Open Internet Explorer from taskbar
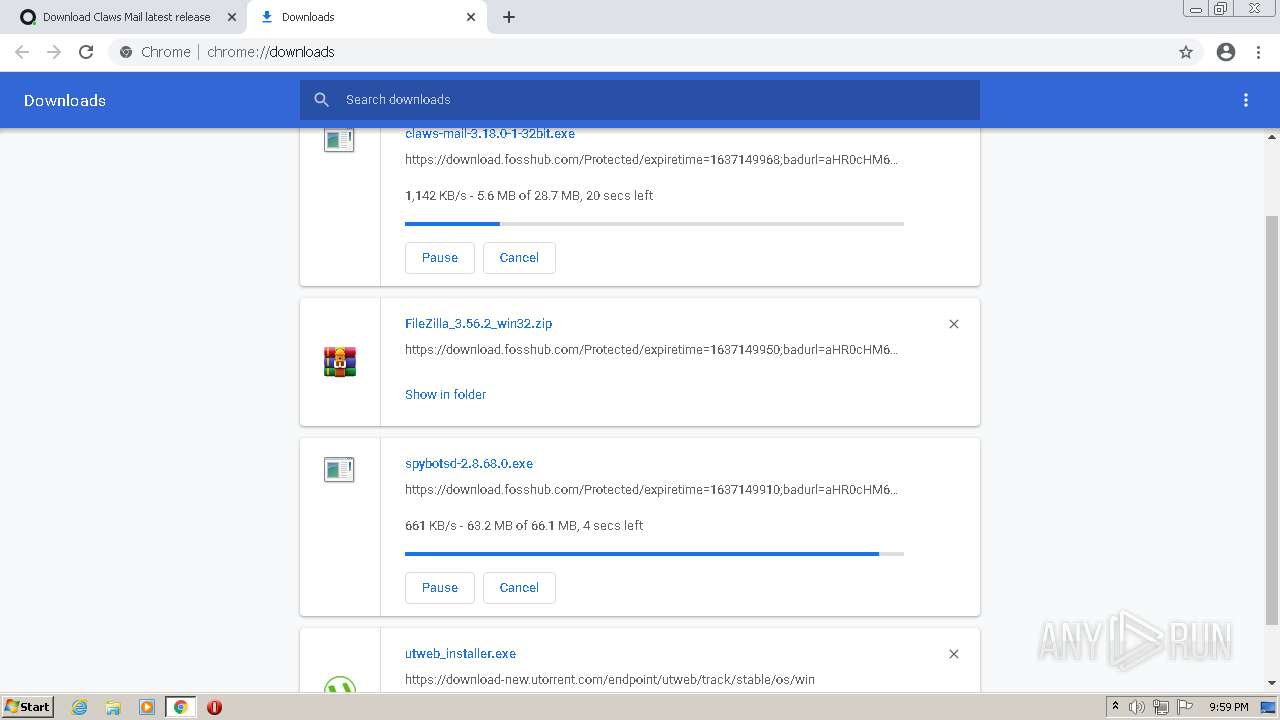Screen dimensions: 1280x720 (x=80, y=707)
